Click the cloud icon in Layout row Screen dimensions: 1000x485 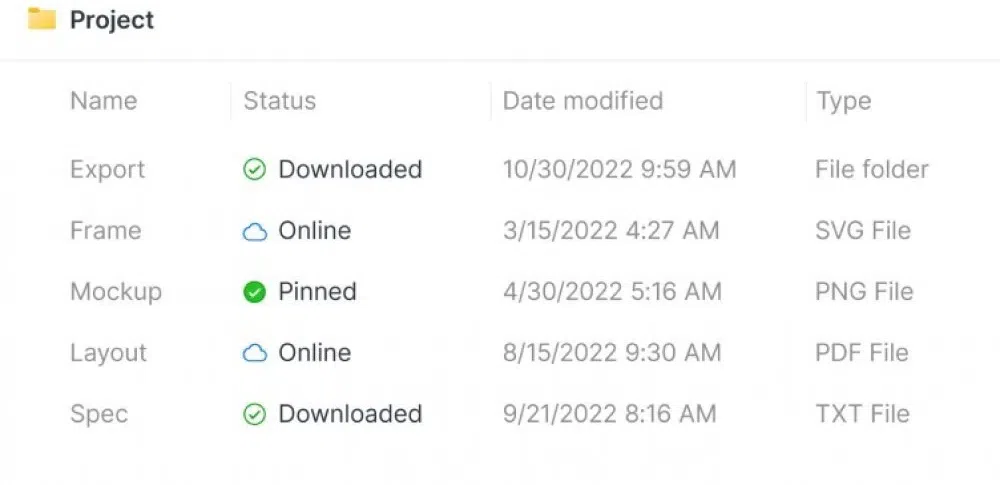tap(255, 354)
